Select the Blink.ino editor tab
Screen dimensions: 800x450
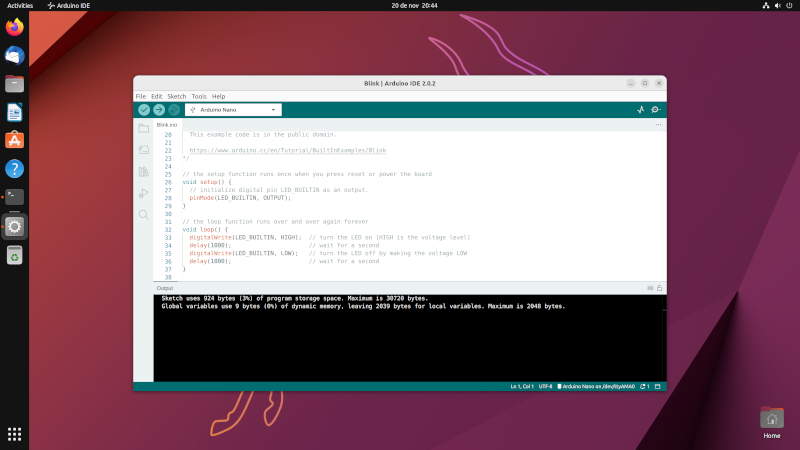167,125
